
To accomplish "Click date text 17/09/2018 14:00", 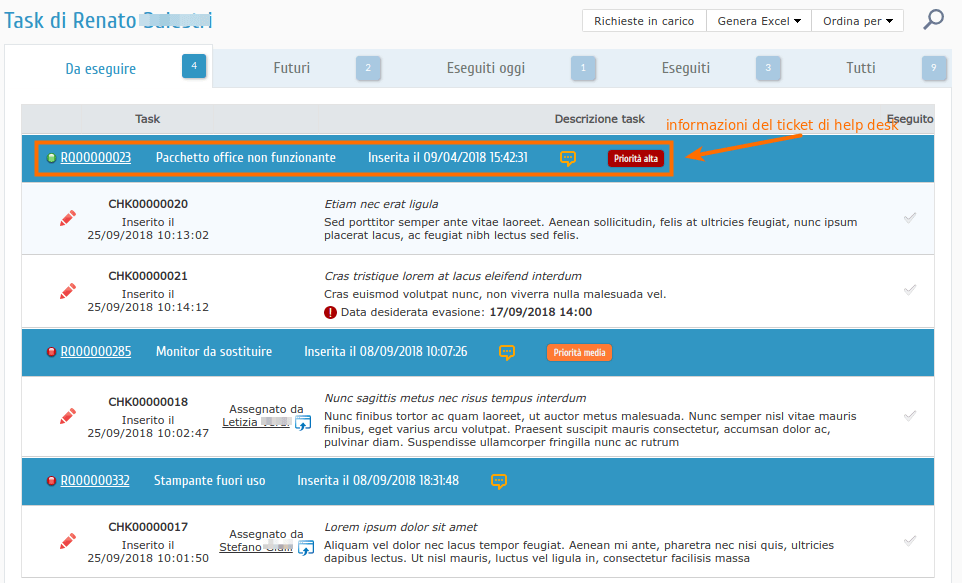I will pyautogui.click(x=541, y=312).
